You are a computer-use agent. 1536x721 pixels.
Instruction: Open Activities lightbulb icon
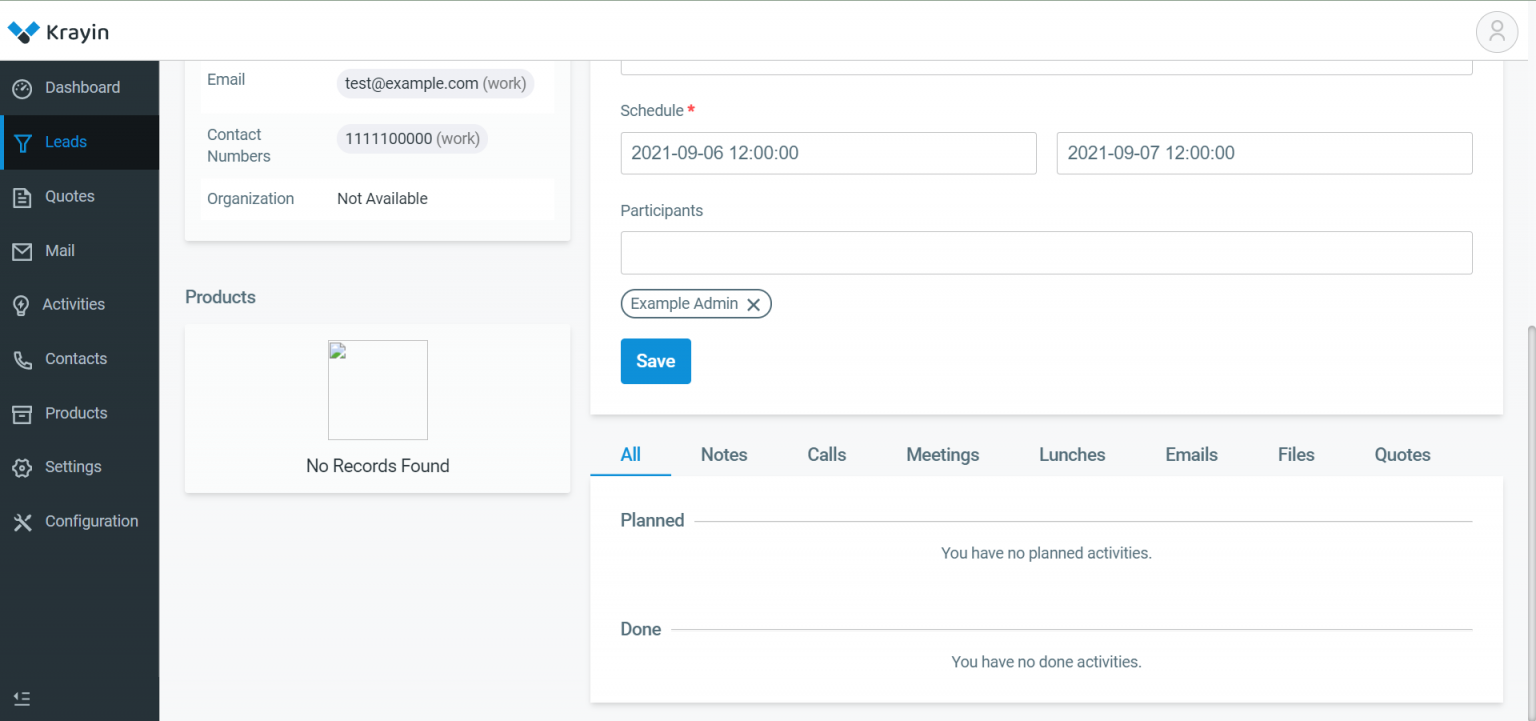click(21, 305)
